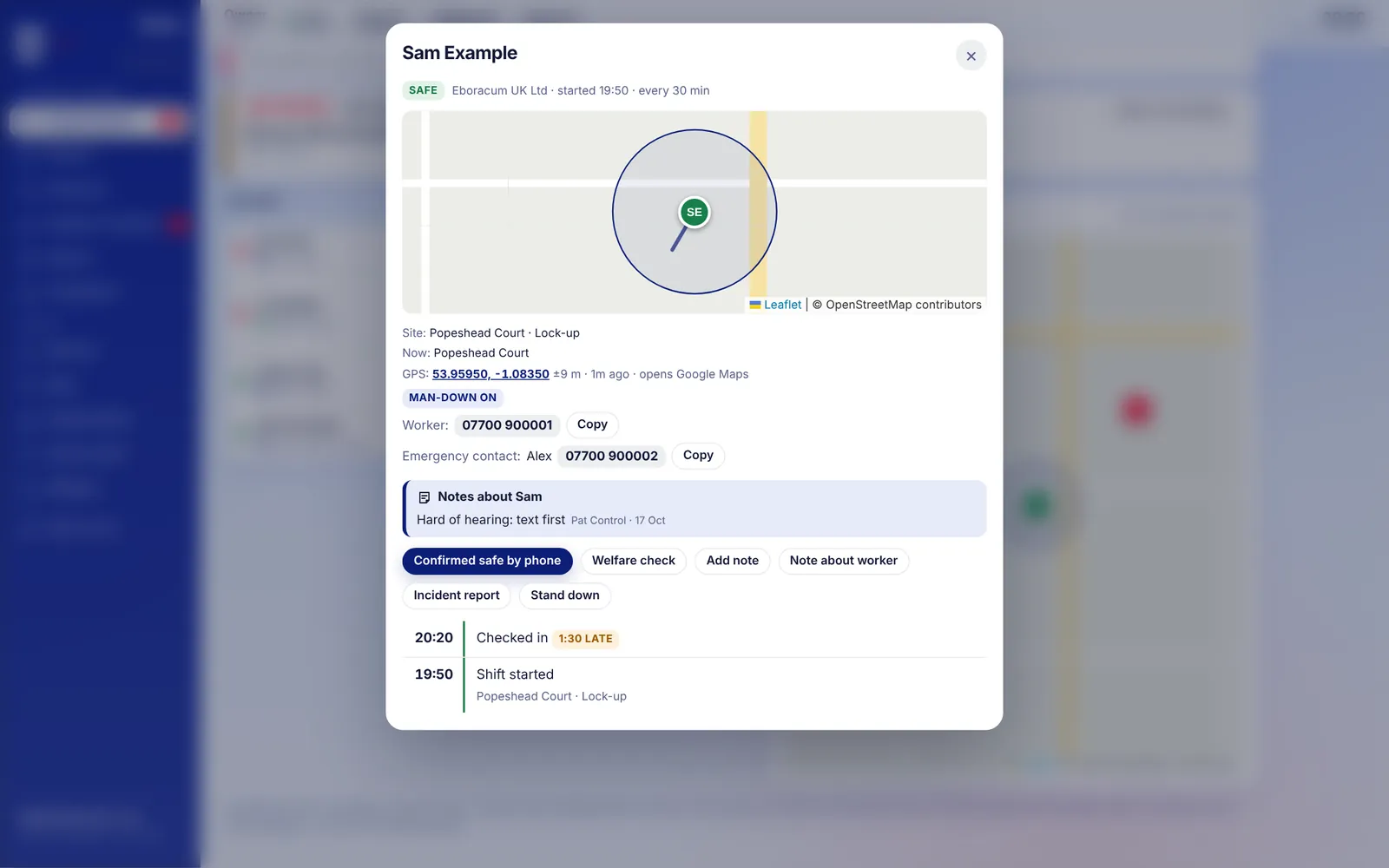Click the MAN-DOWN ON badge

pyautogui.click(x=452, y=398)
